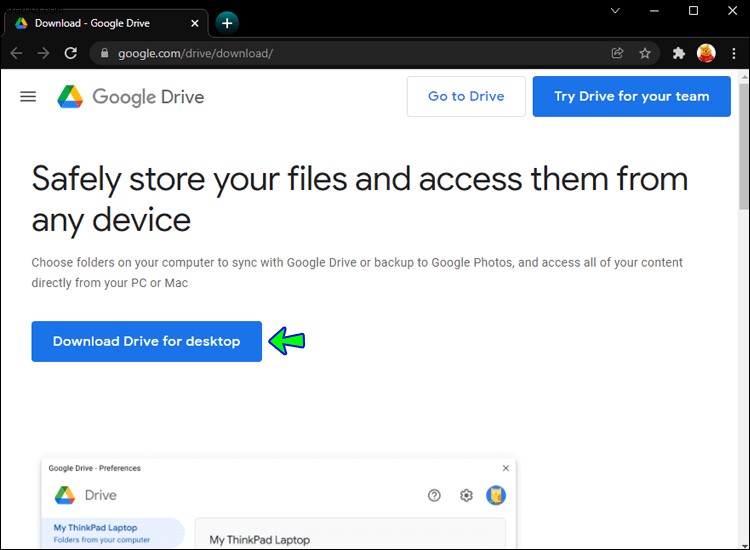Click the scrollbar down arrow
This screenshot has height=550, width=750.
[744, 545]
